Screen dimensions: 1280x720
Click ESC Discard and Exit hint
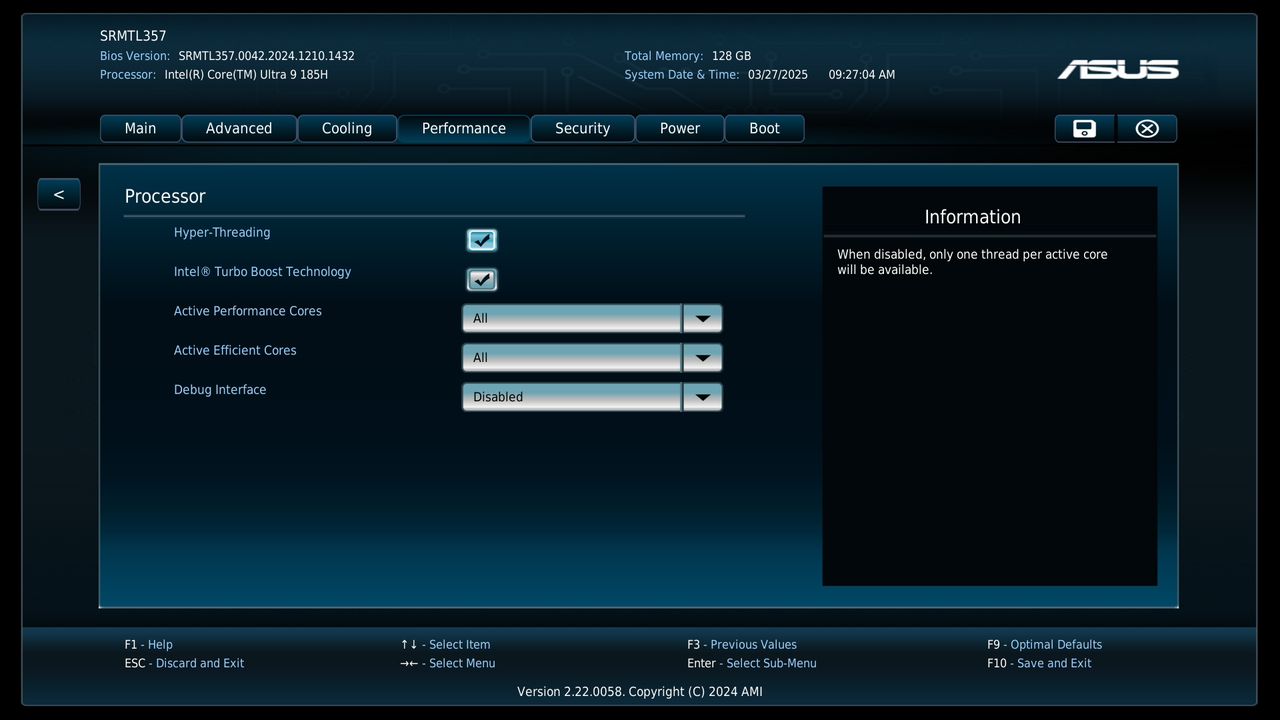185,664
